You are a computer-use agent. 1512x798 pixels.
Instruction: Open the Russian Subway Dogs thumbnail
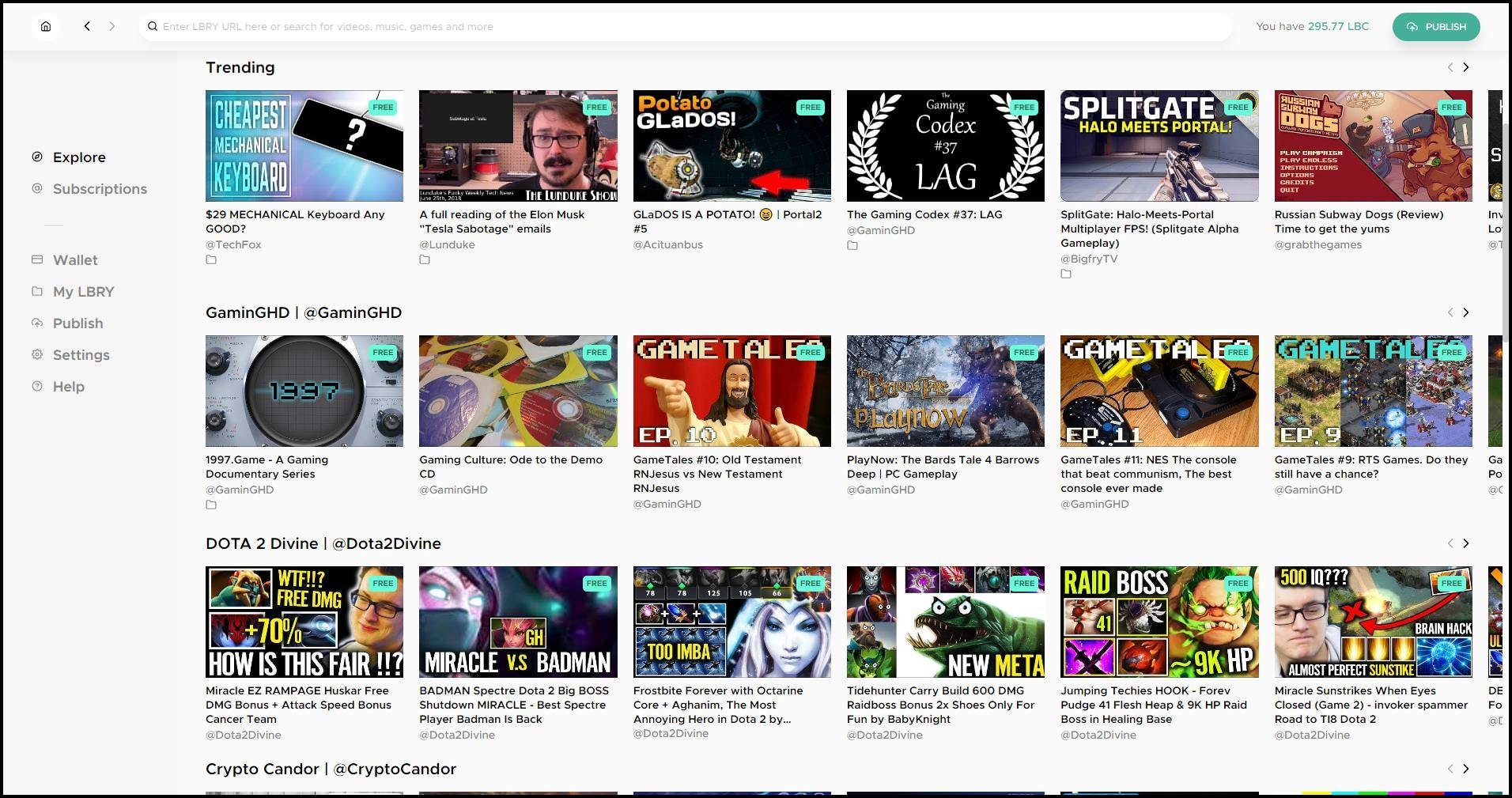[1374, 146]
